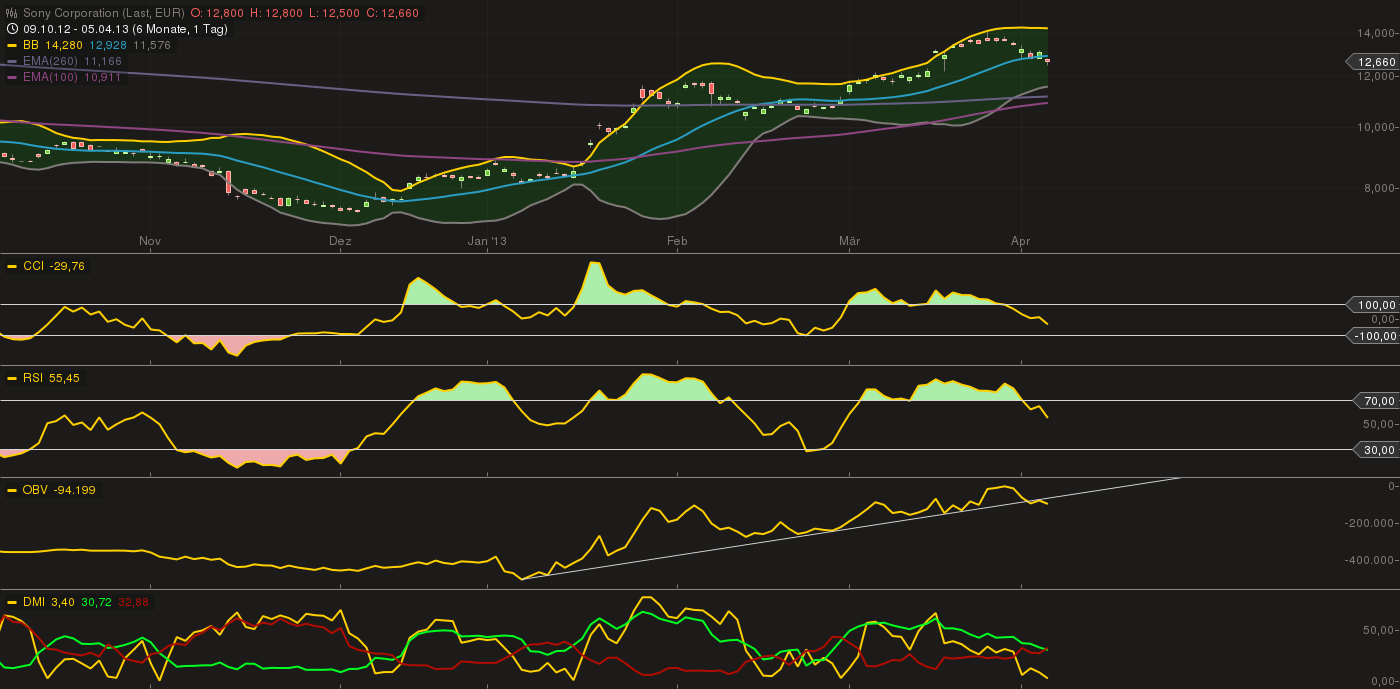
Task: Click the DMI indicator legend marker
Action: 12,602
